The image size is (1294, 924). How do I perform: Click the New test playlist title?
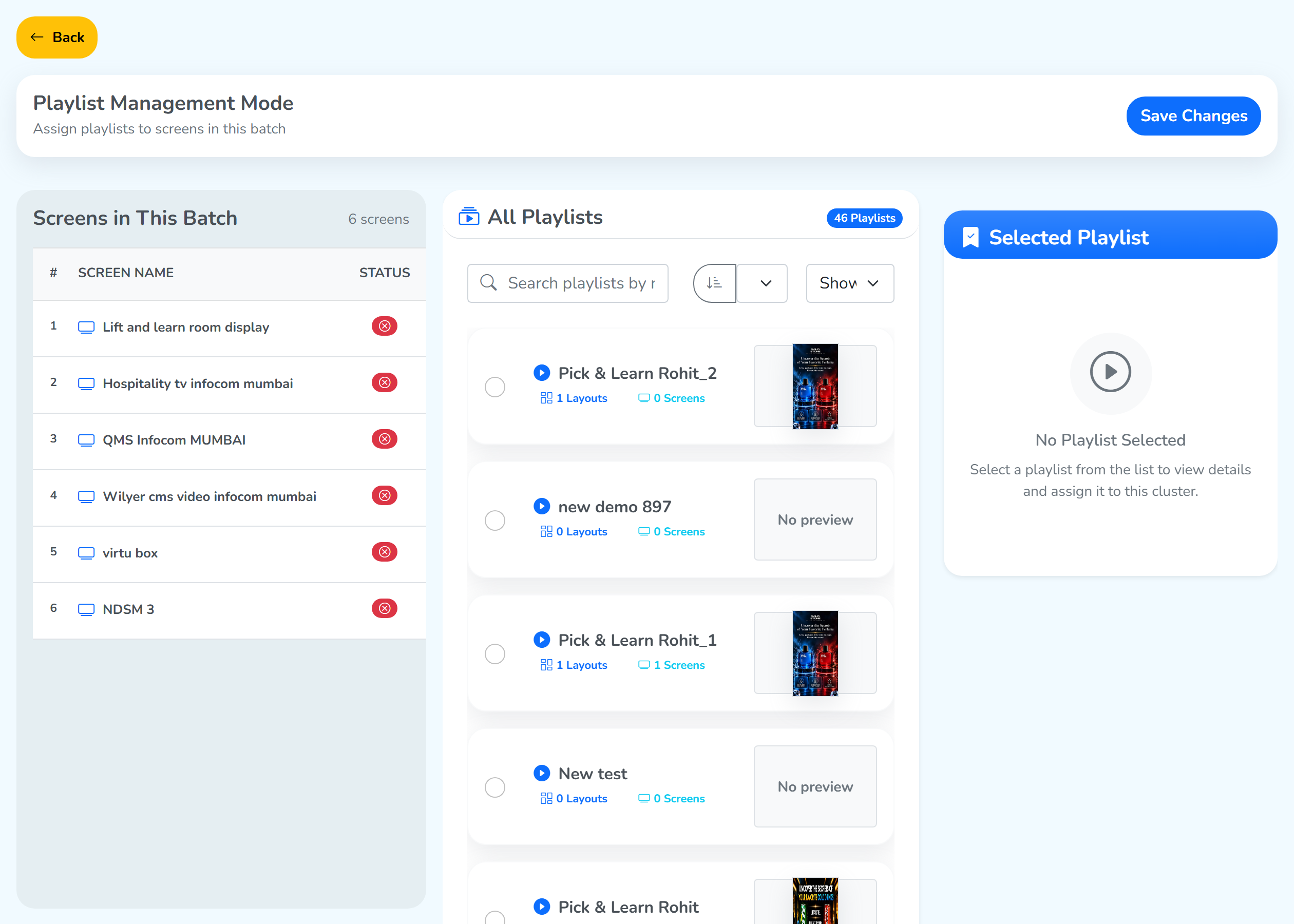(593, 773)
